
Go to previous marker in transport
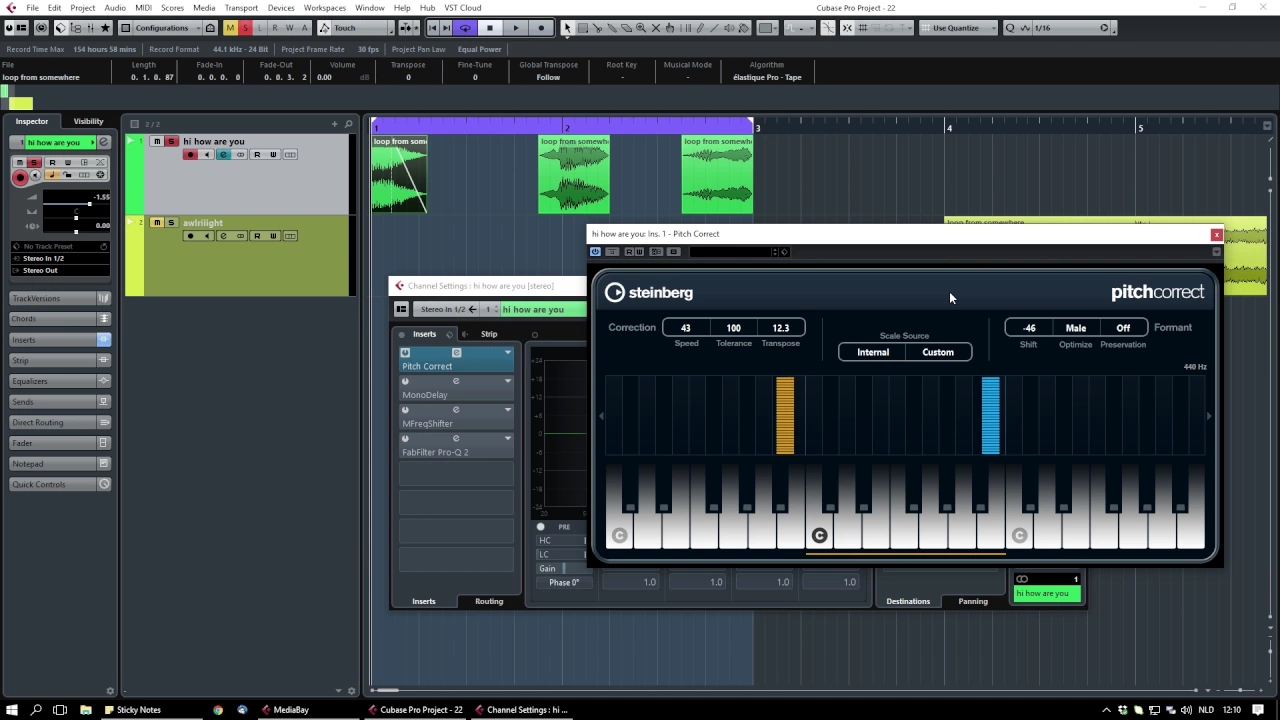(x=433, y=28)
